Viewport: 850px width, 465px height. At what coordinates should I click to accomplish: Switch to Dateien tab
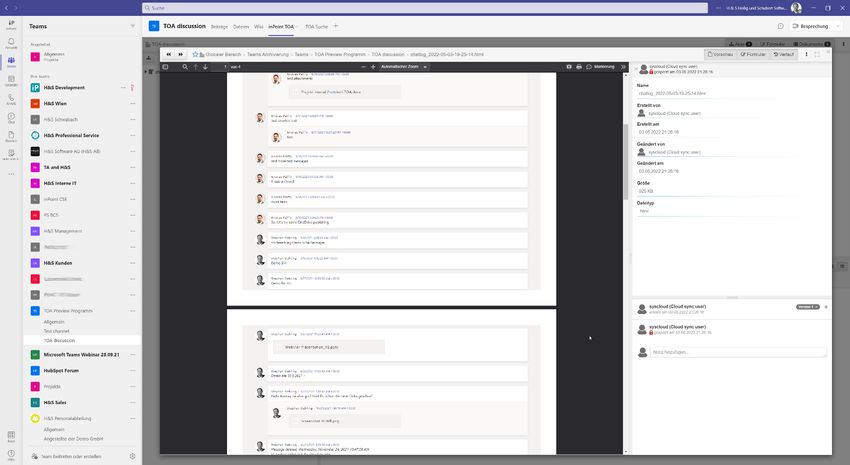tap(241, 27)
